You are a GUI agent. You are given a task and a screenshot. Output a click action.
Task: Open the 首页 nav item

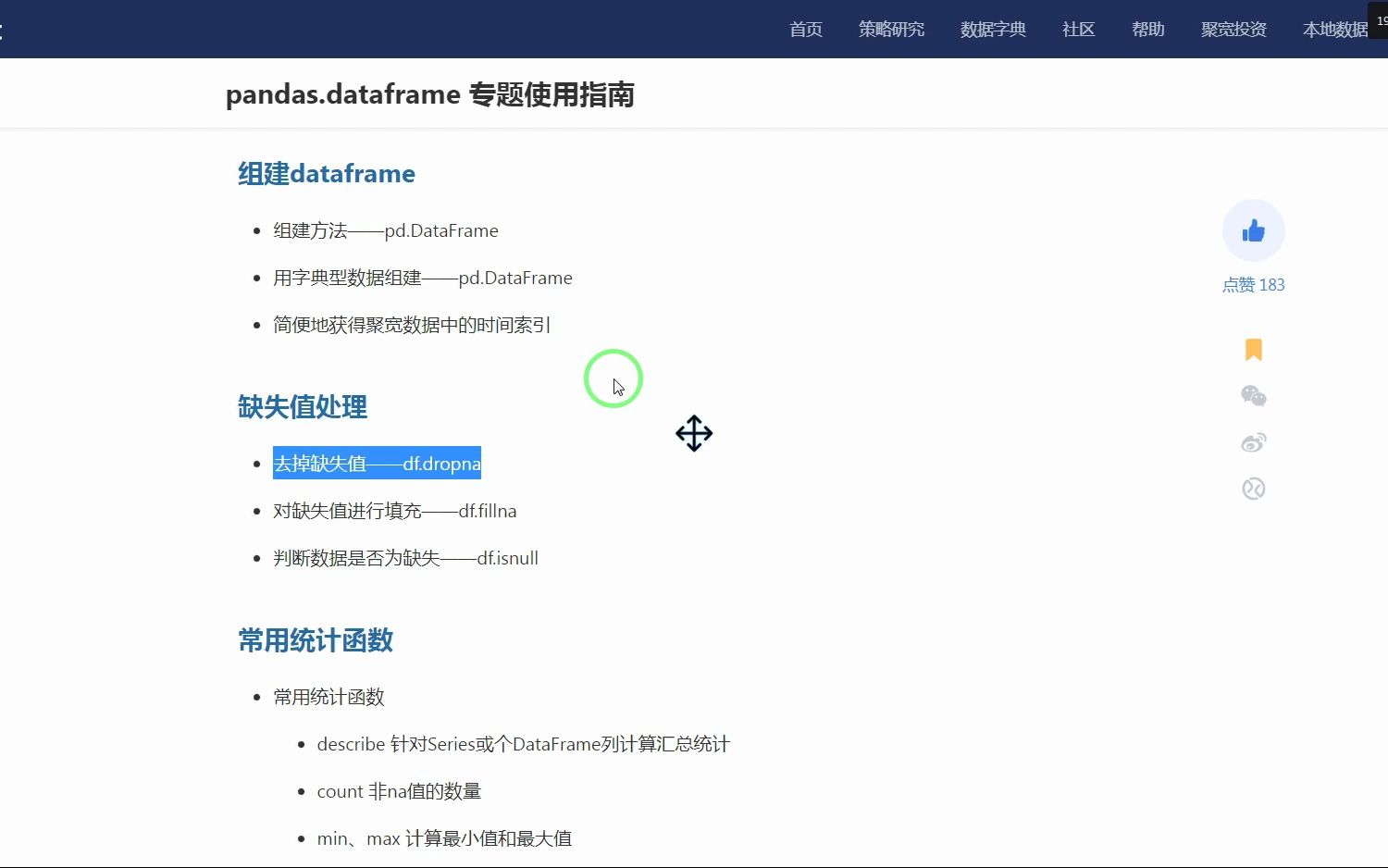point(806,30)
